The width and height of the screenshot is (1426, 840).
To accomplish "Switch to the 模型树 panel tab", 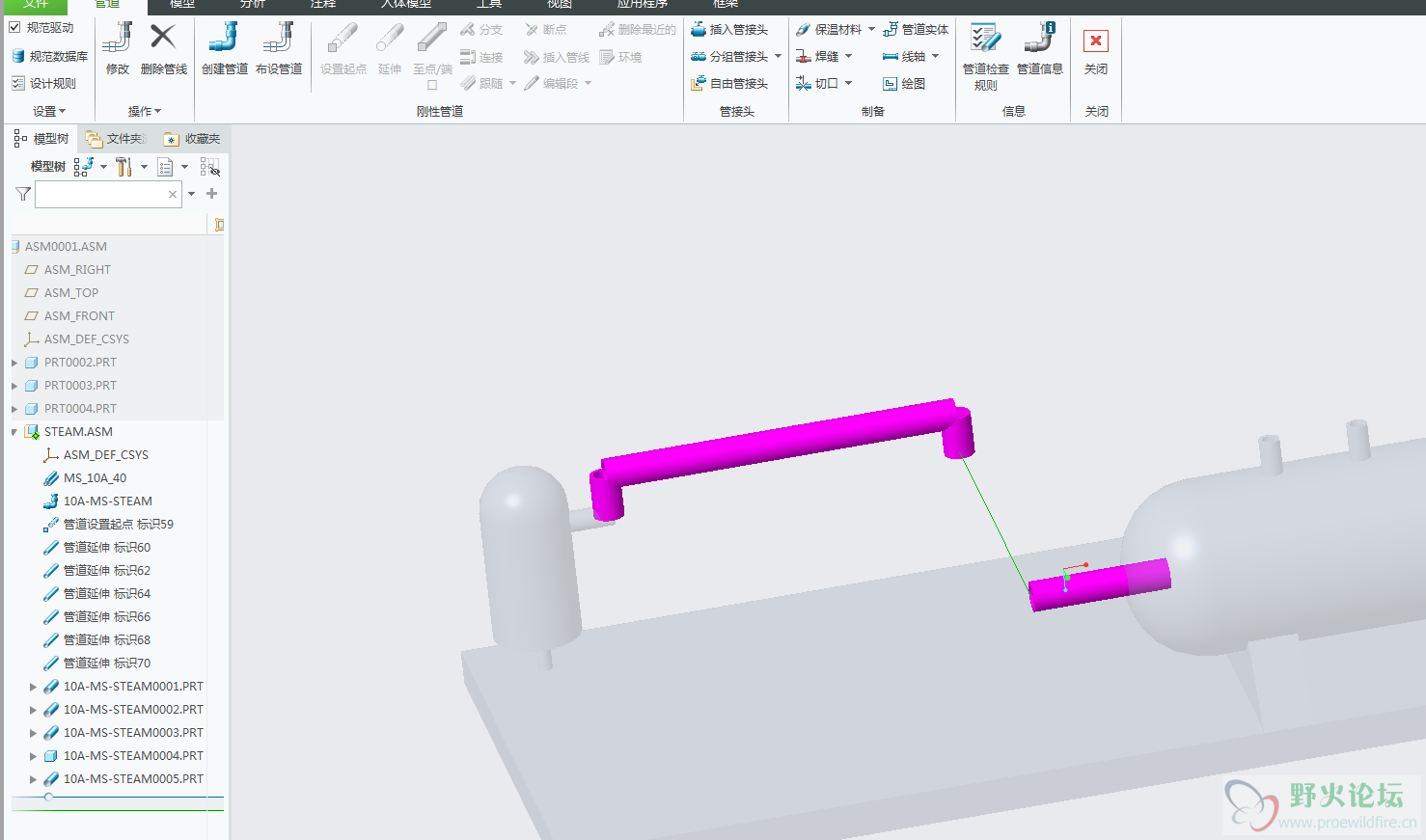I will (x=41, y=139).
